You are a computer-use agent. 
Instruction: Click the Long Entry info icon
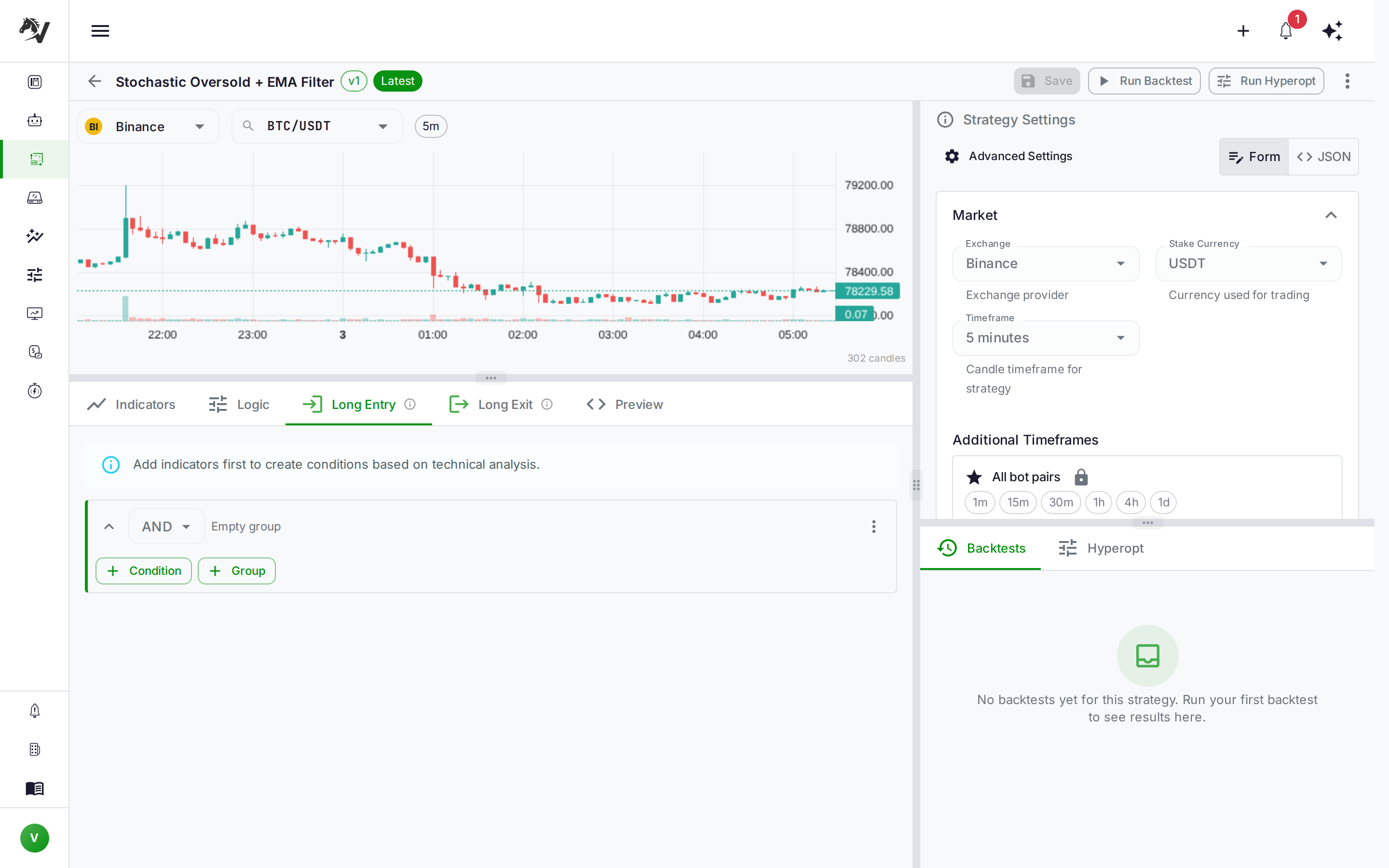tap(410, 404)
